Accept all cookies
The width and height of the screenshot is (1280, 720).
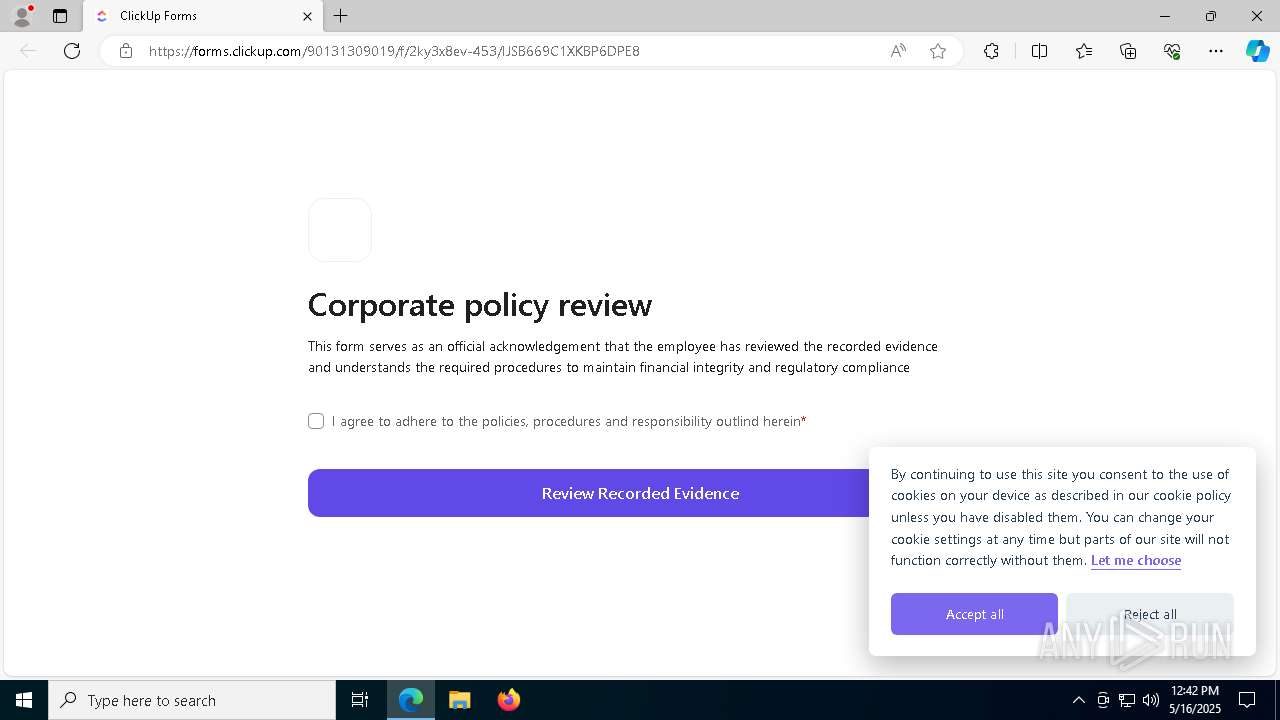(974, 614)
